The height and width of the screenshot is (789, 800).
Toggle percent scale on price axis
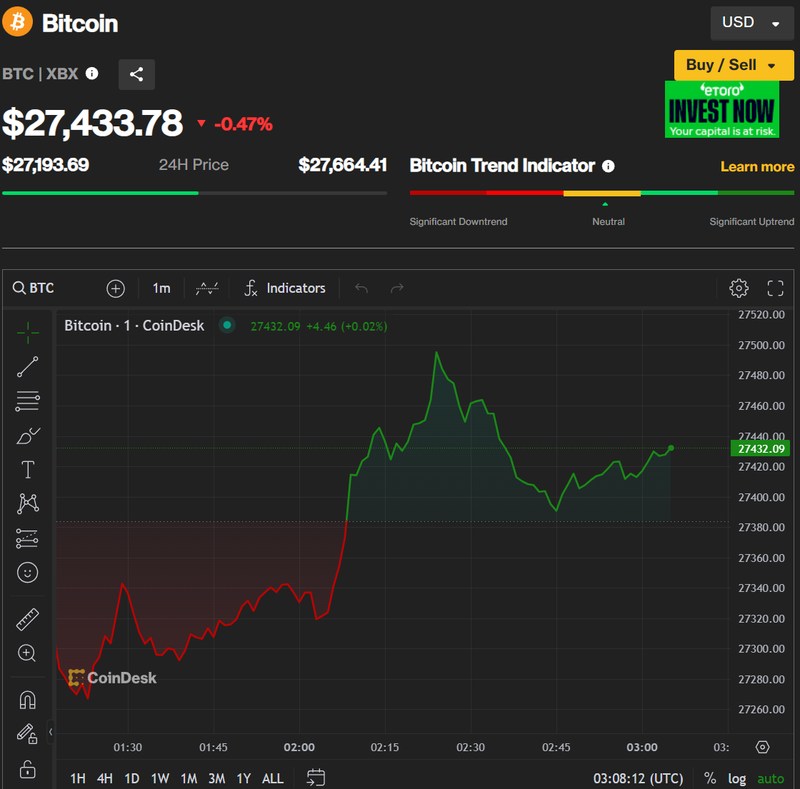click(x=710, y=778)
